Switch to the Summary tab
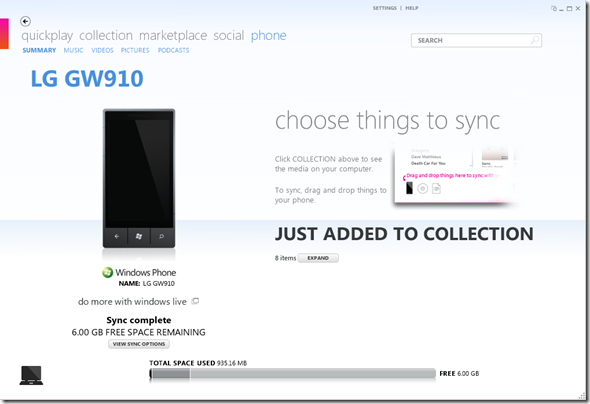This screenshot has height=404, width=590. pyautogui.click(x=39, y=50)
